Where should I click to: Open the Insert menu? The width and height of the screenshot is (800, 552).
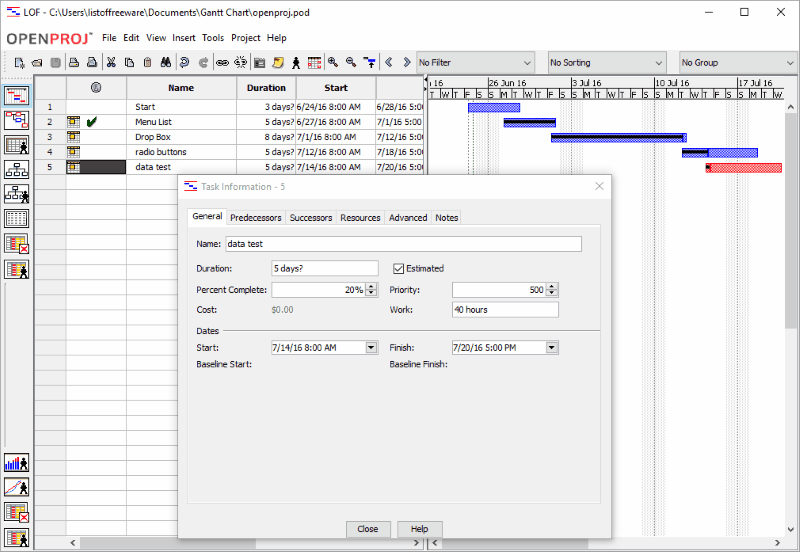click(184, 38)
